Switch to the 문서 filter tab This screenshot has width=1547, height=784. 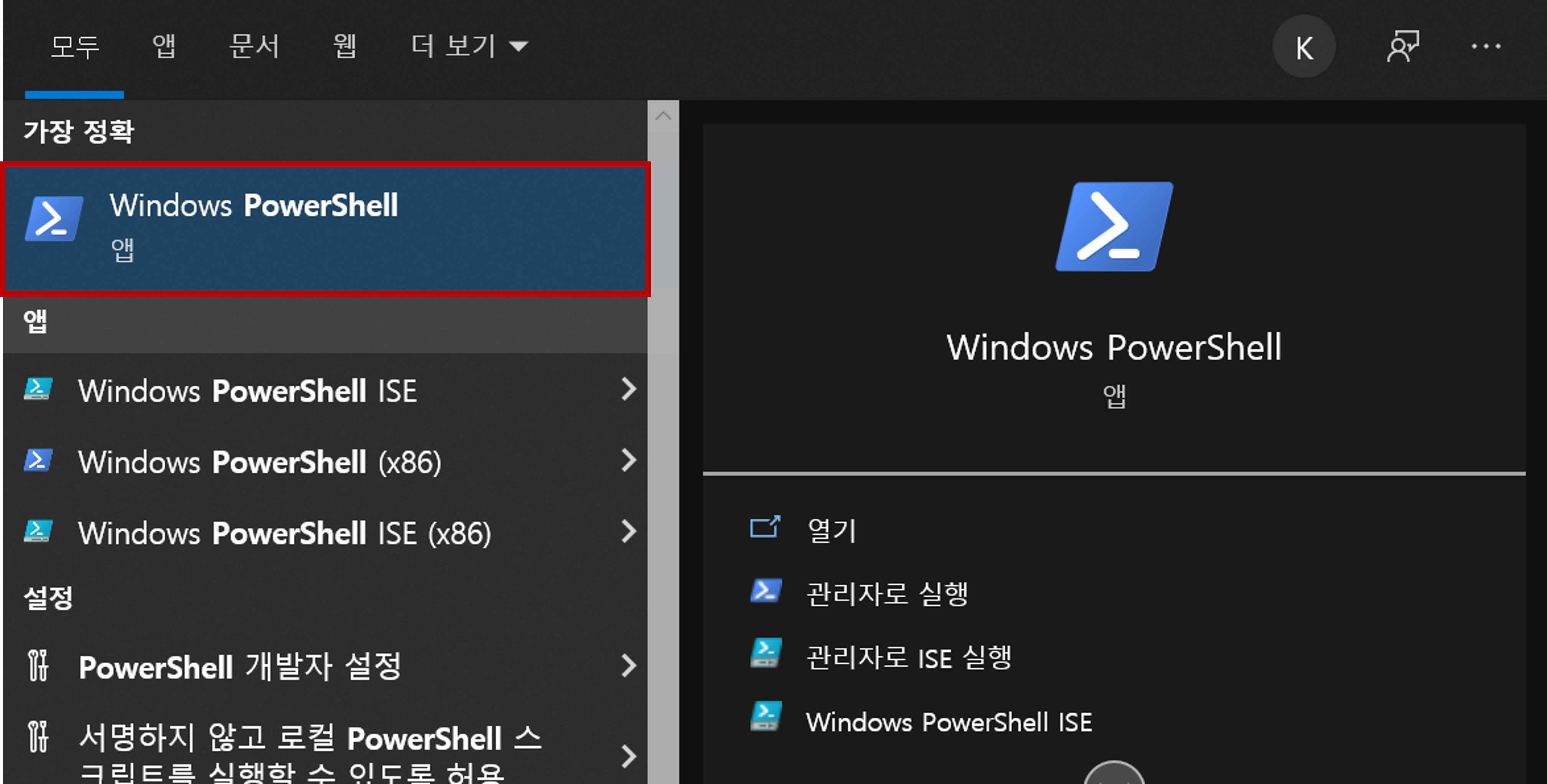(x=254, y=47)
